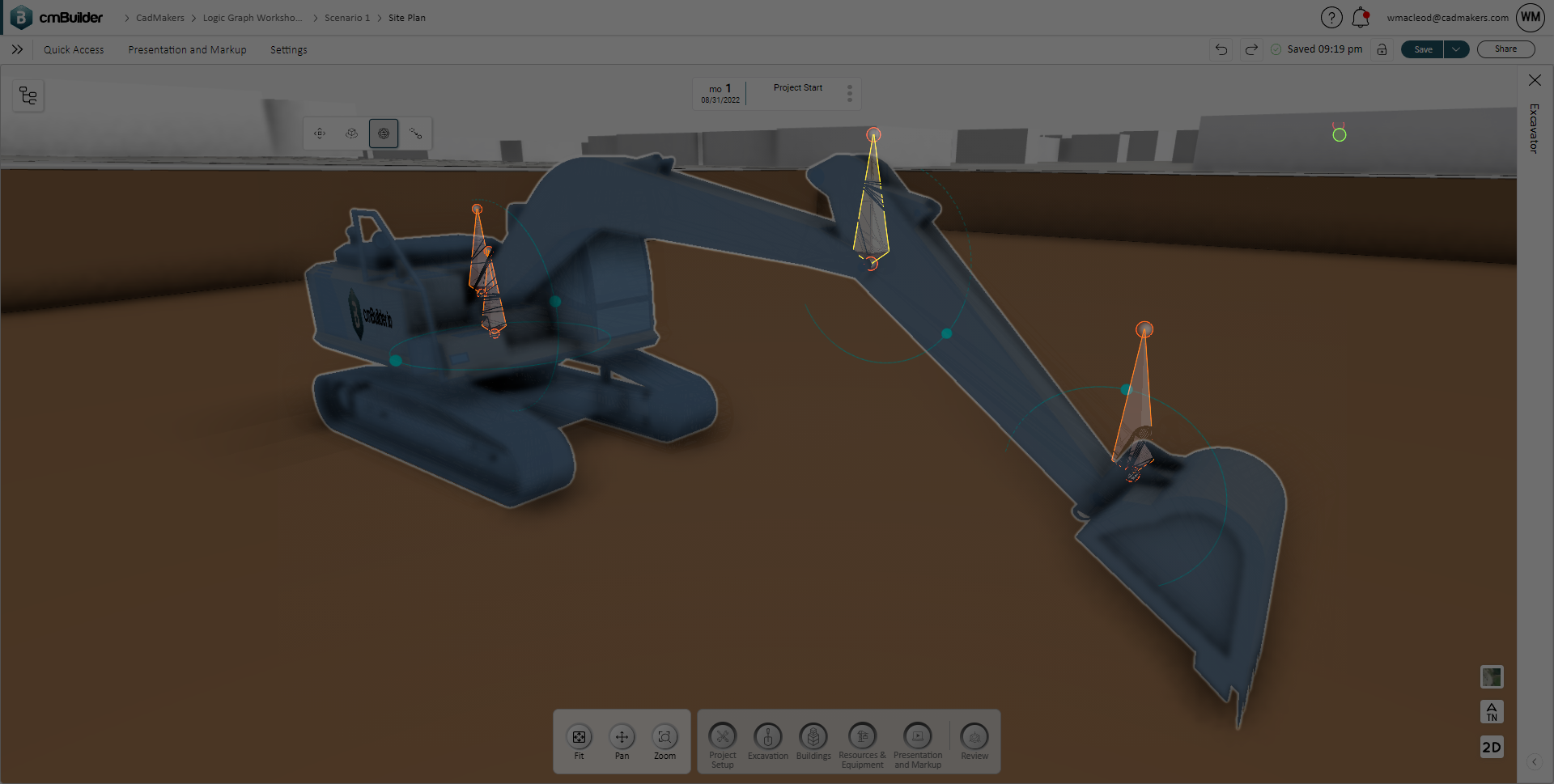Image resolution: width=1554 pixels, height=784 pixels.
Task: Open the WM user avatar menu
Action: click(x=1531, y=17)
